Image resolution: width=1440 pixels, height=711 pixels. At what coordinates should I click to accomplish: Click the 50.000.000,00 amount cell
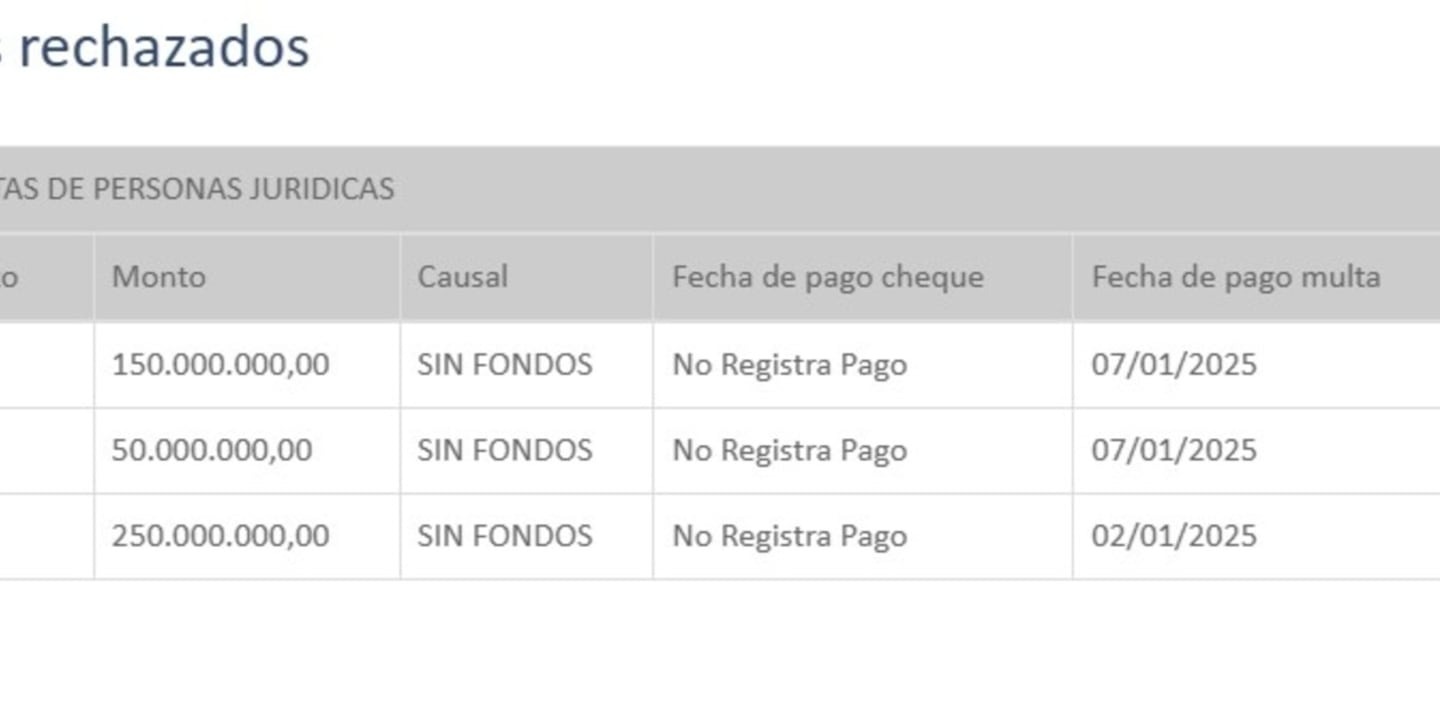tap(247, 450)
